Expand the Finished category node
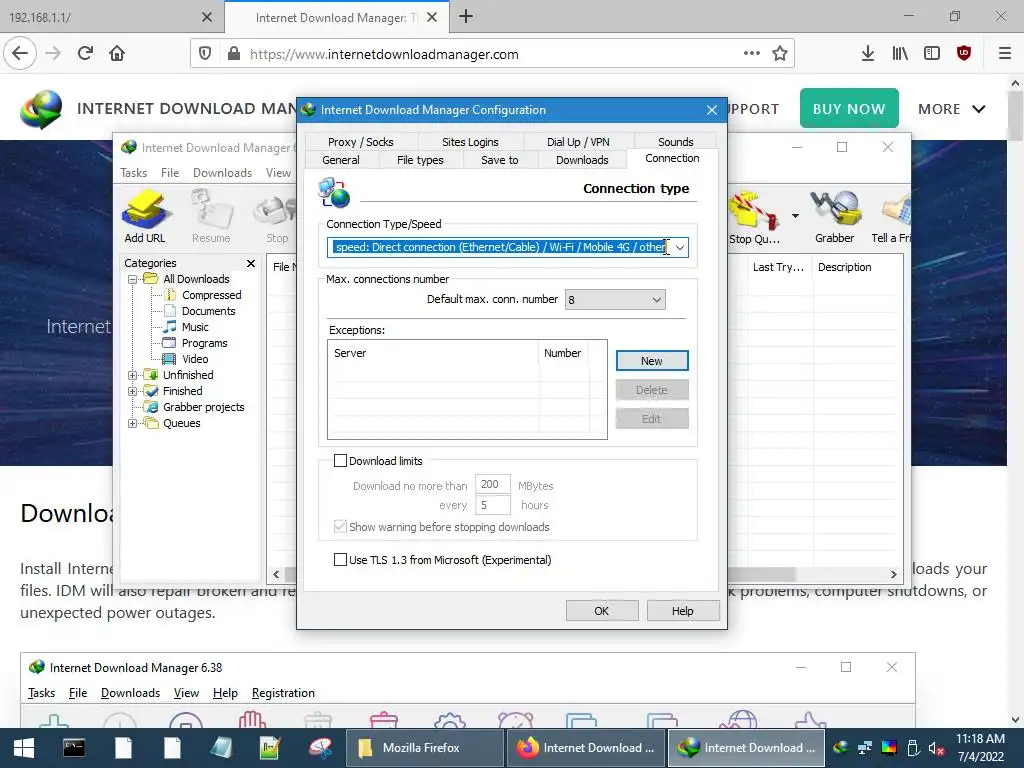The image size is (1024, 768). pyautogui.click(x=133, y=392)
